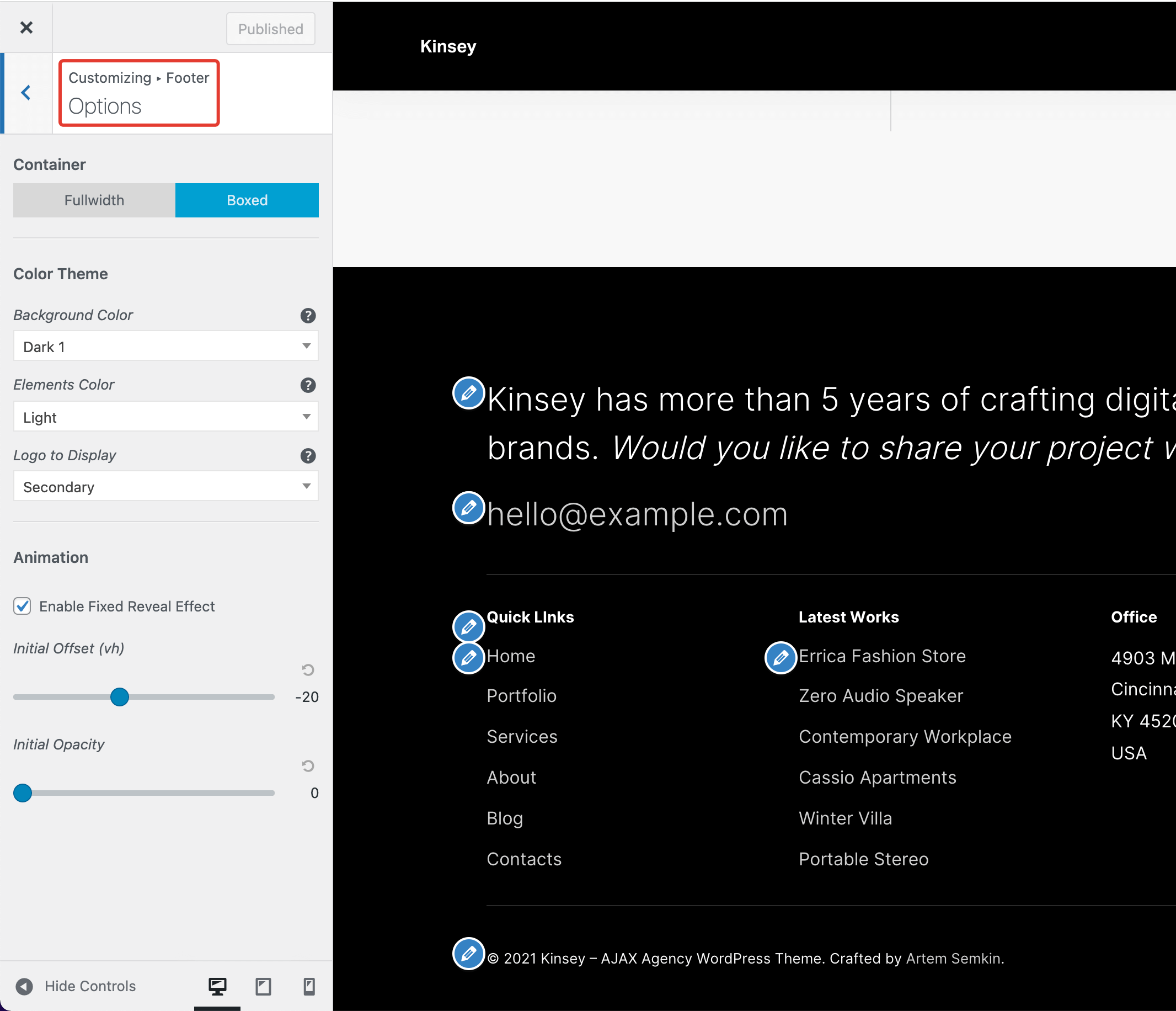Click Logo to Display help icon
The height and width of the screenshot is (1011, 1176).
click(x=308, y=455)
